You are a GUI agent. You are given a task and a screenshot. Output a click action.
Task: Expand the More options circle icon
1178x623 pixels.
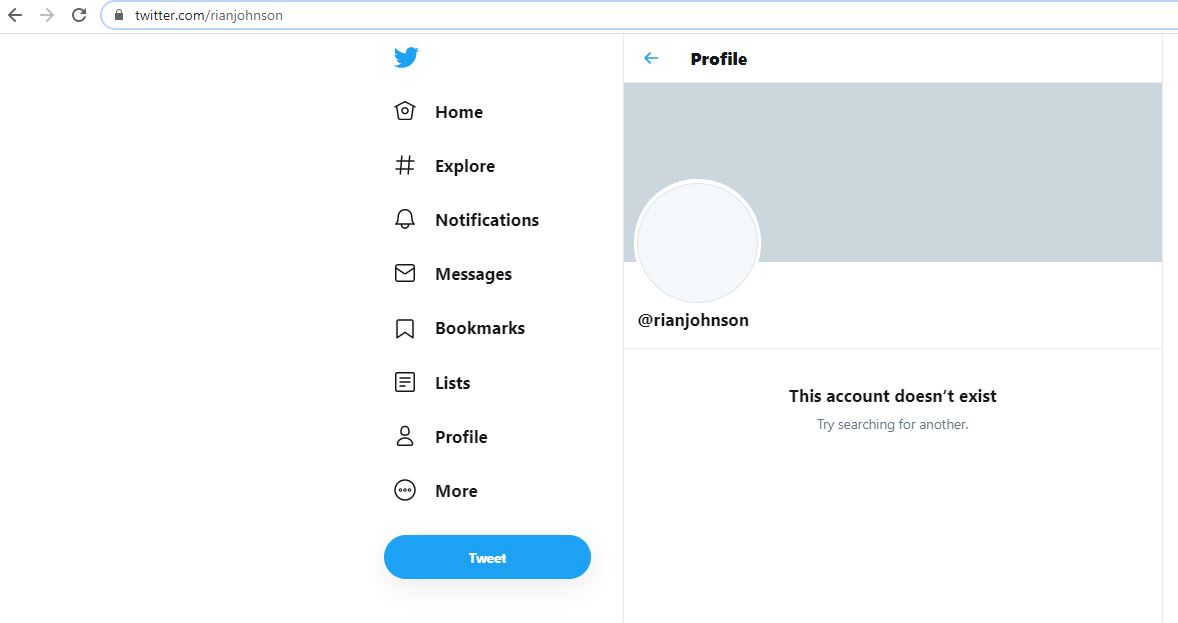pyautogui.click(x=405, y=490)
